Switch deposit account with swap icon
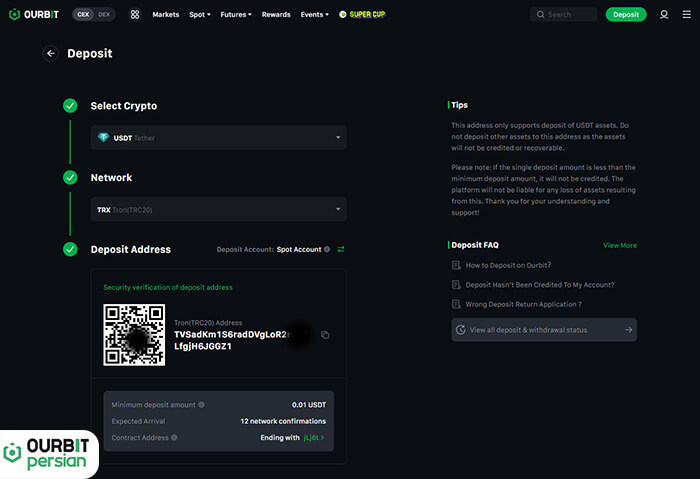The image size is (700, 479). 341,249
